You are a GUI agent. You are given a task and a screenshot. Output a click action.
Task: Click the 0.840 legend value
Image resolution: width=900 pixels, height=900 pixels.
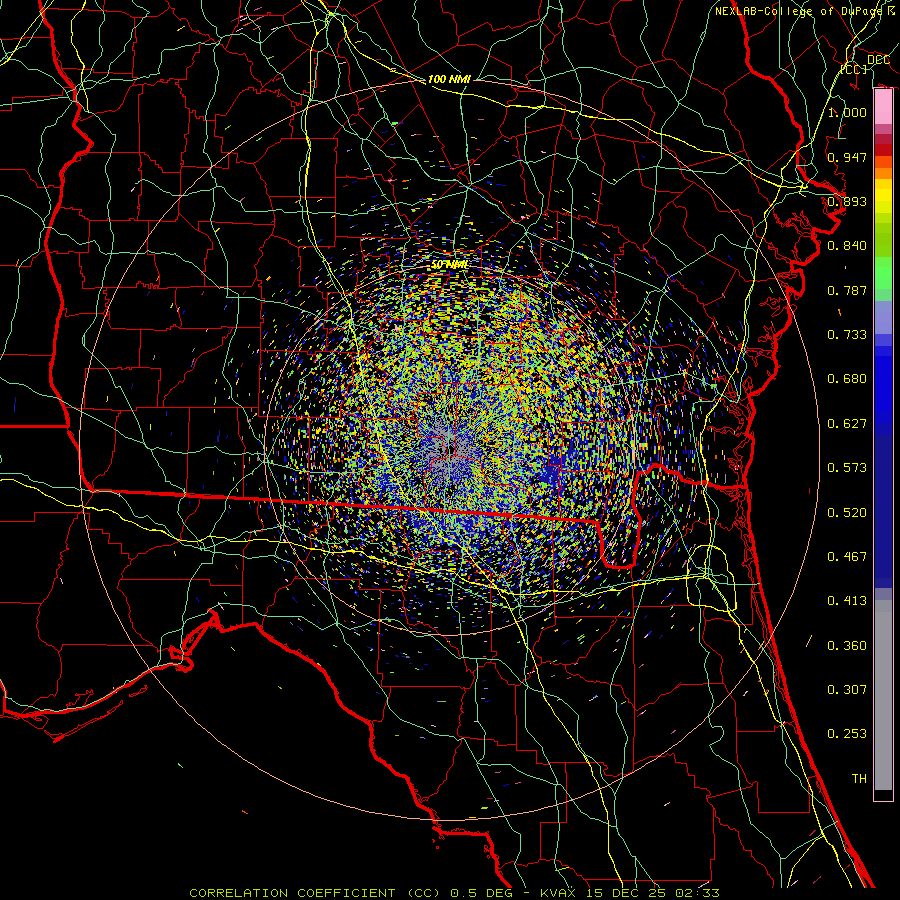847,246
